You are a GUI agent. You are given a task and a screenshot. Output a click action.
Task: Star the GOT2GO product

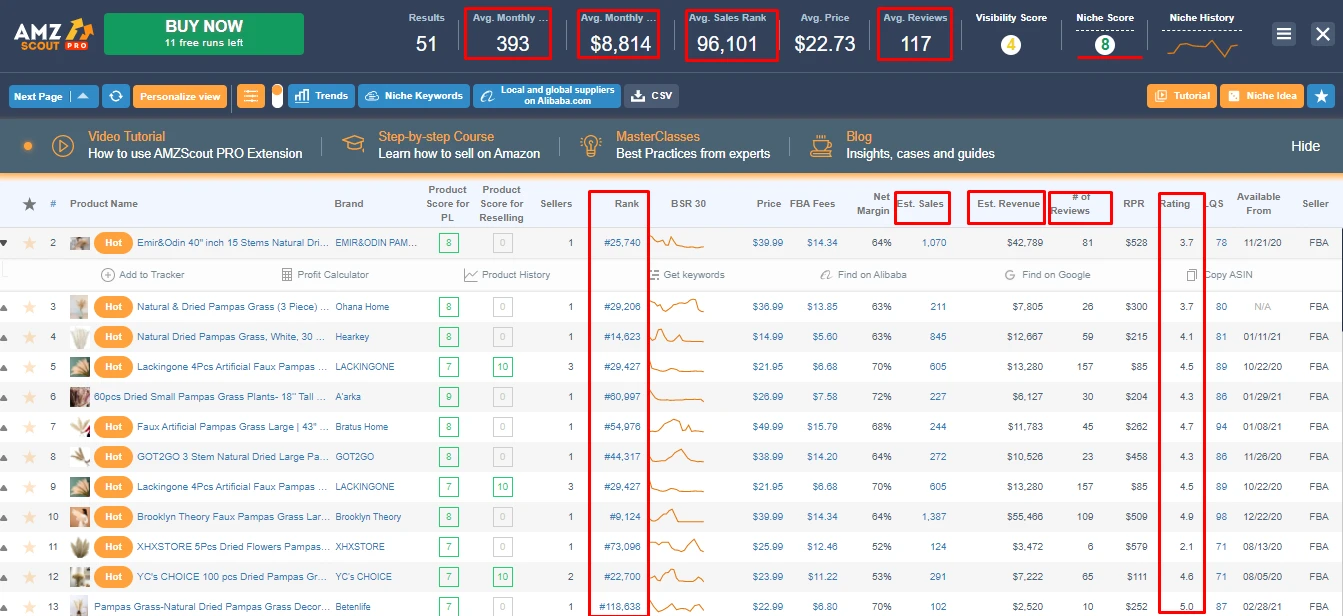[x=29, y=457]
